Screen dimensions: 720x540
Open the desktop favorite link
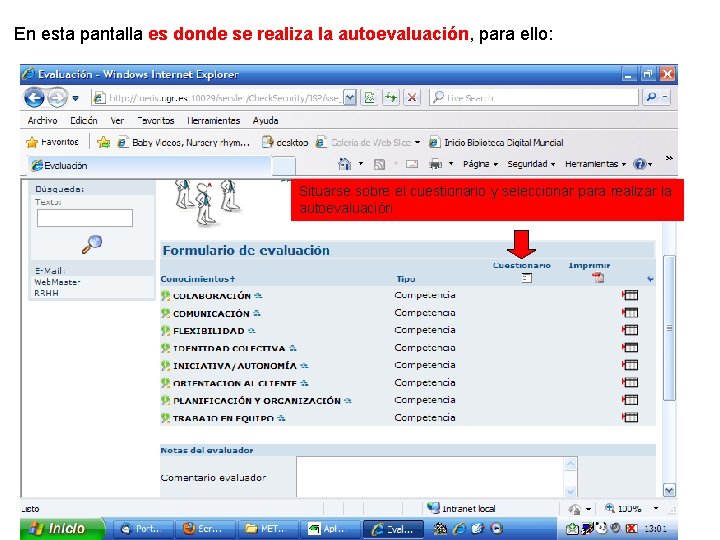[285, 143]
